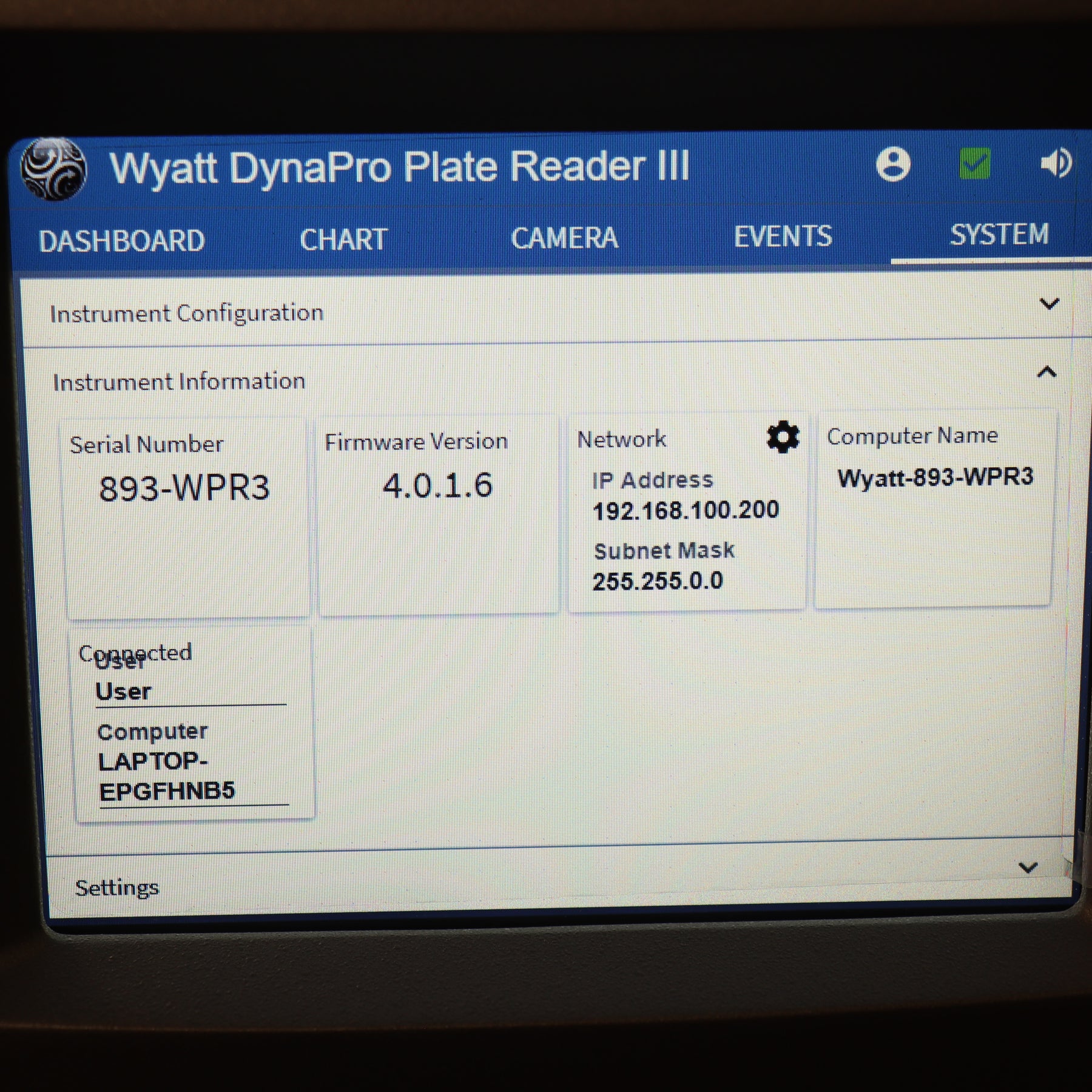This screenshot has height=1092, width=1092.
Task: Click the Serial Number label
Action: (x=146, y=445)
